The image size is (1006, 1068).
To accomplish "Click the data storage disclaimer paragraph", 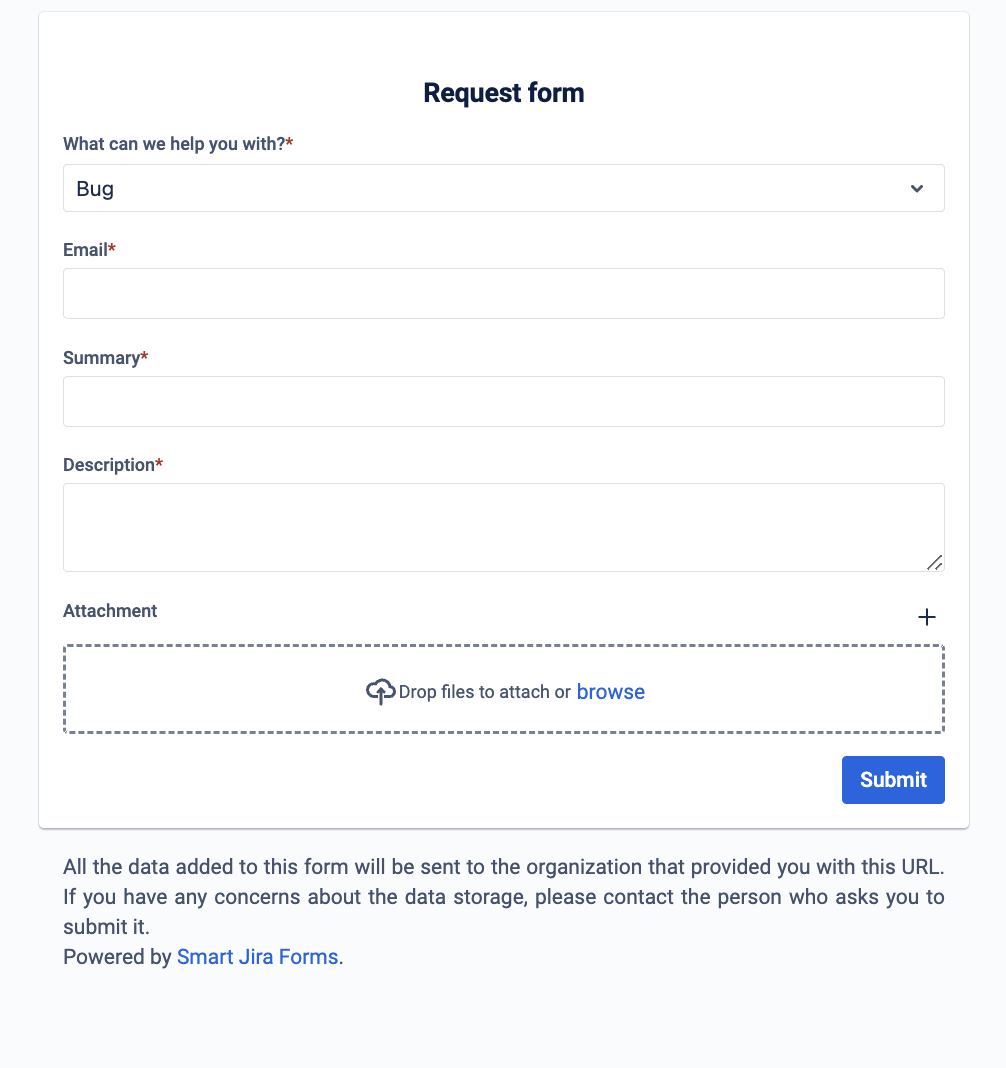I will click(503, 896).
